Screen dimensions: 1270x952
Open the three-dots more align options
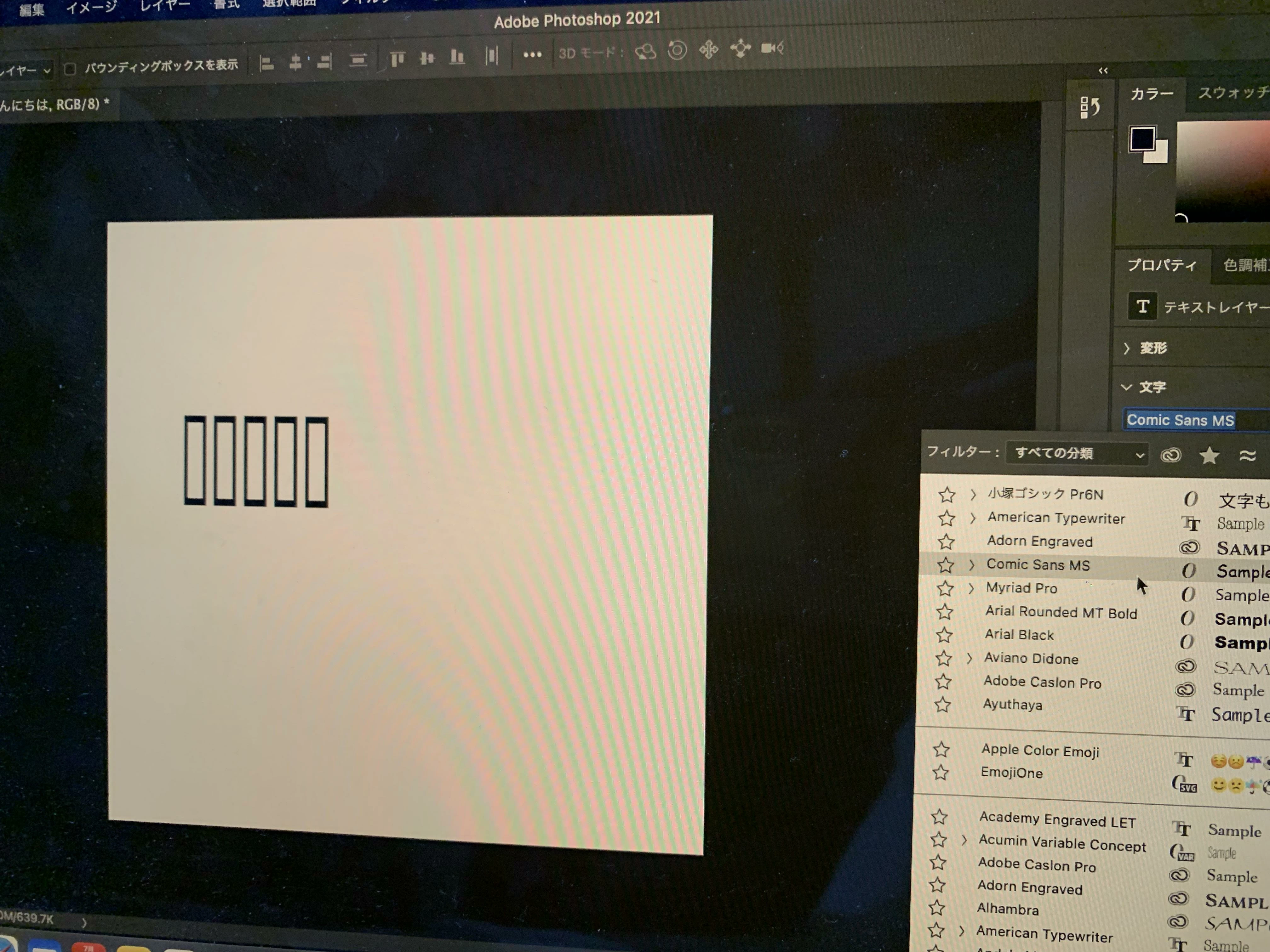[x=532, y=55]
